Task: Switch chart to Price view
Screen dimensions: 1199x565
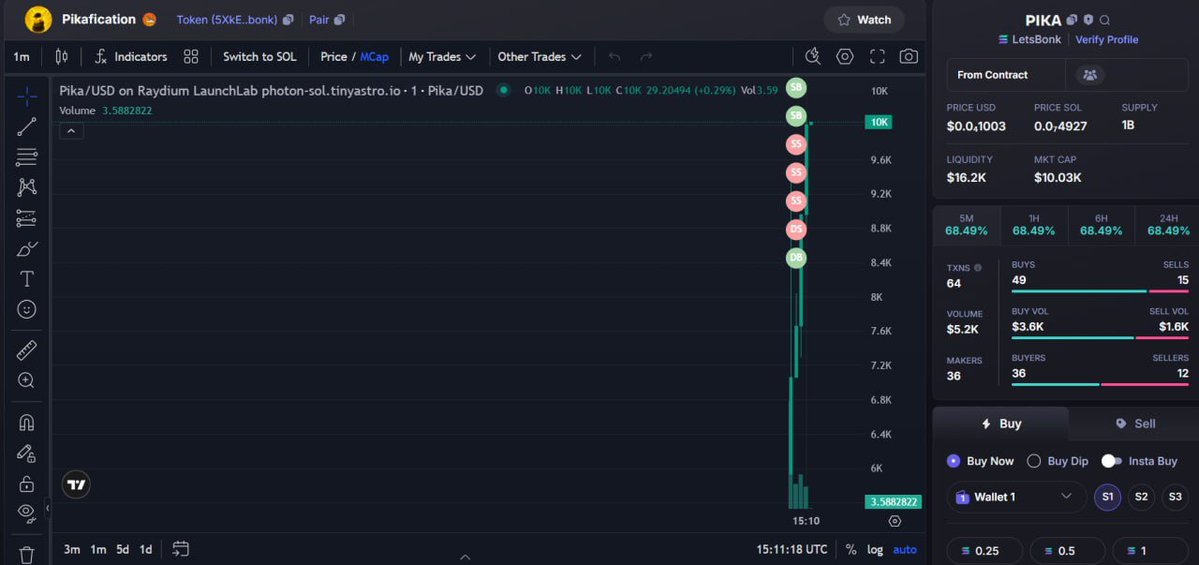Action: click(333, 57)
